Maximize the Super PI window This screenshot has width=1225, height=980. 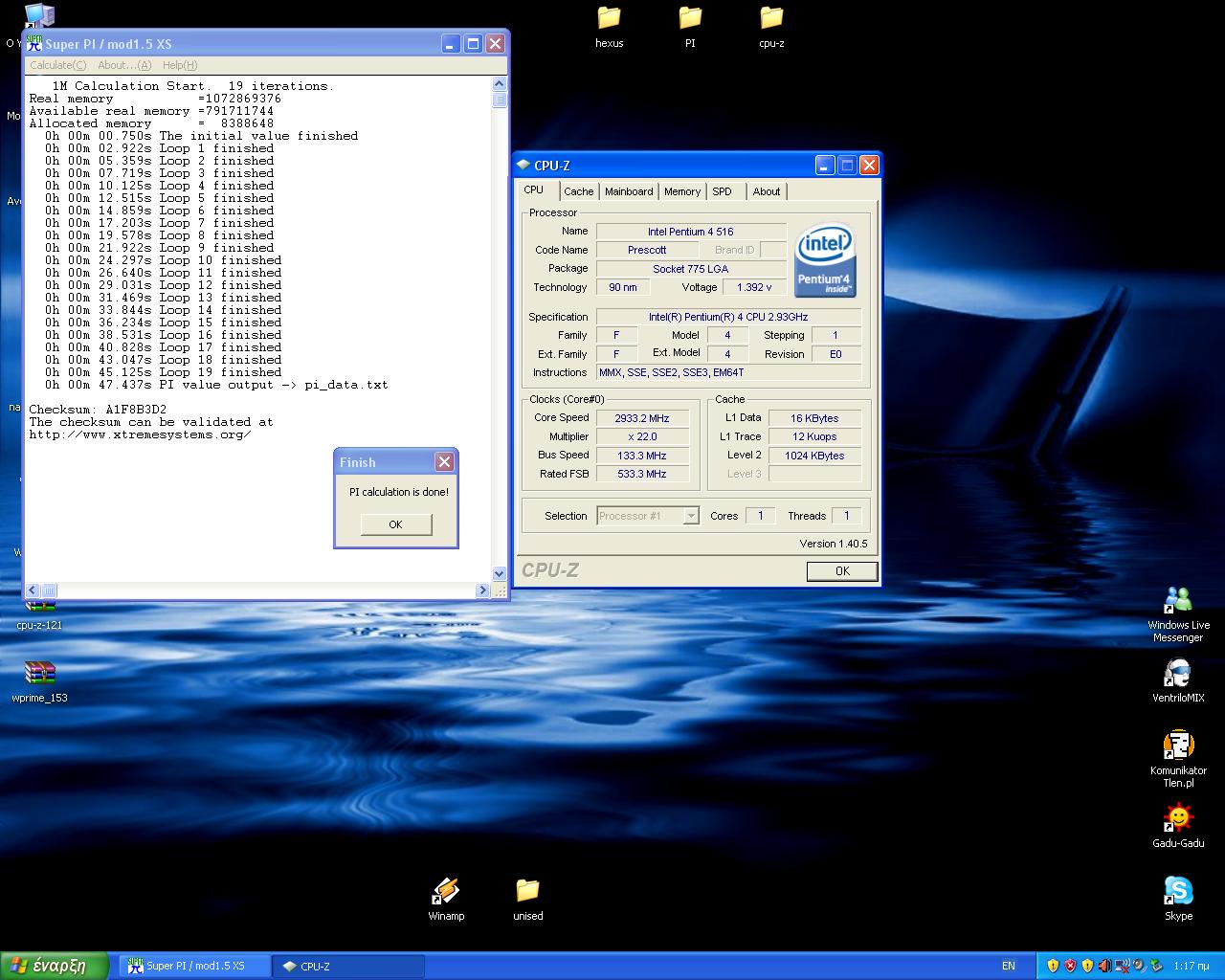pos(473,43)
